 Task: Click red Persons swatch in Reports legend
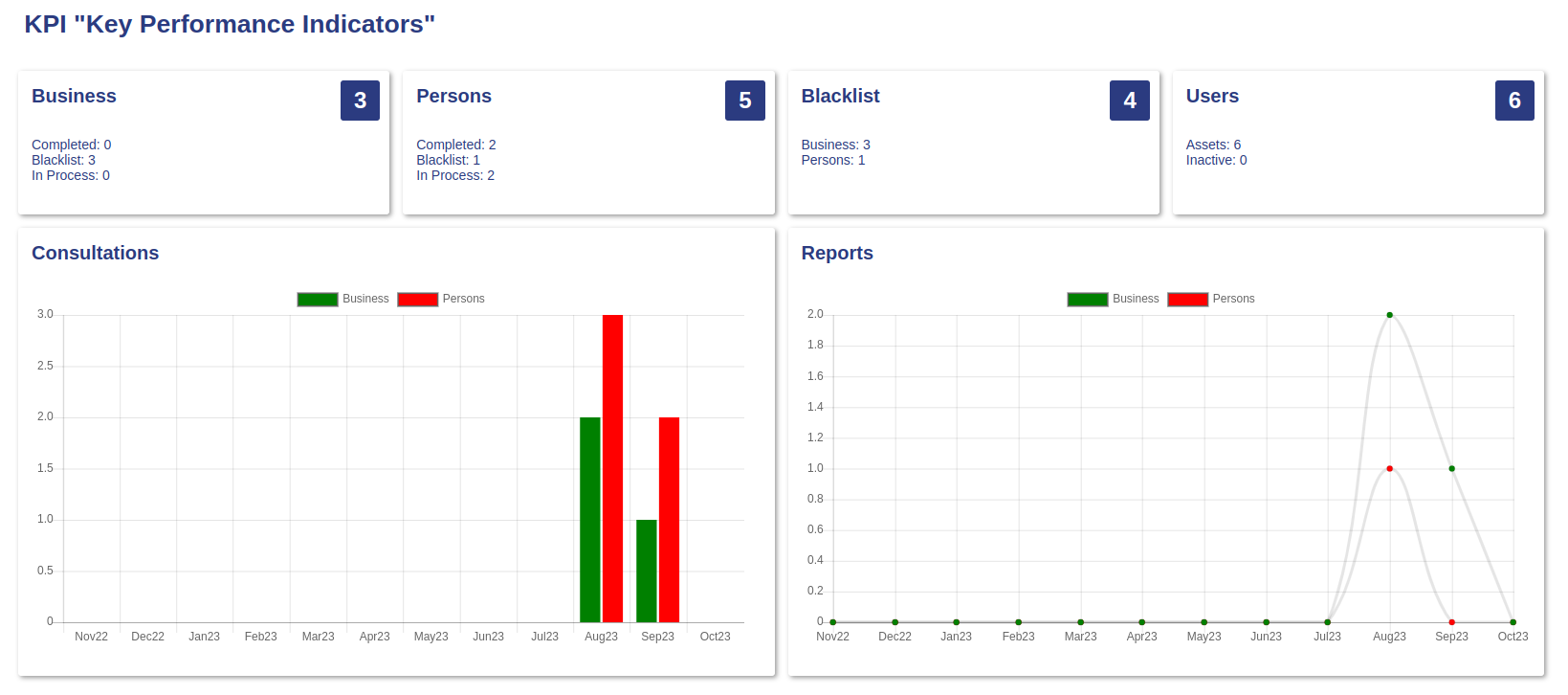pyautogui.click(x=1188, y=300)
